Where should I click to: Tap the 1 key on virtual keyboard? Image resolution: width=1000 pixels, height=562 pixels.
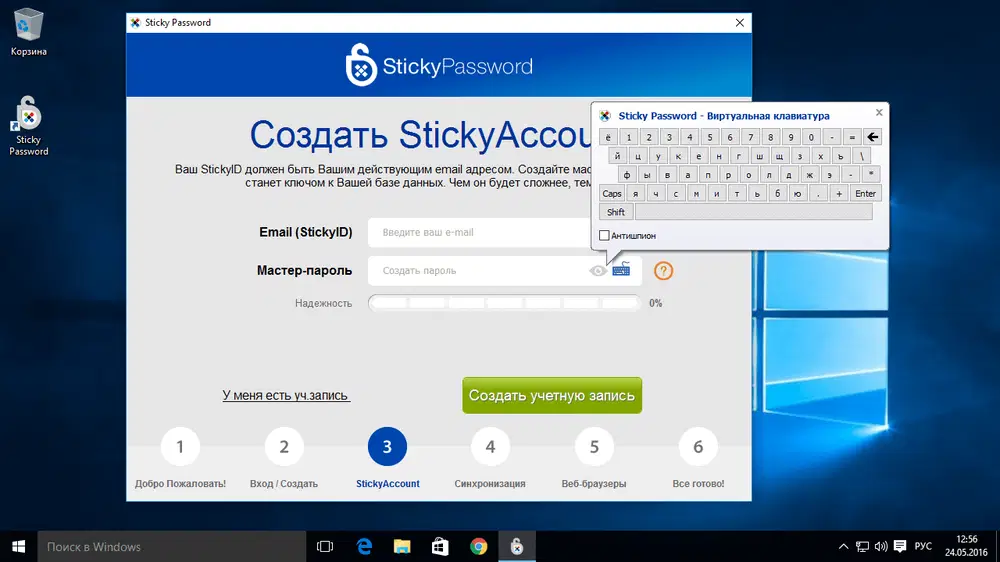[x=628, y=137]
